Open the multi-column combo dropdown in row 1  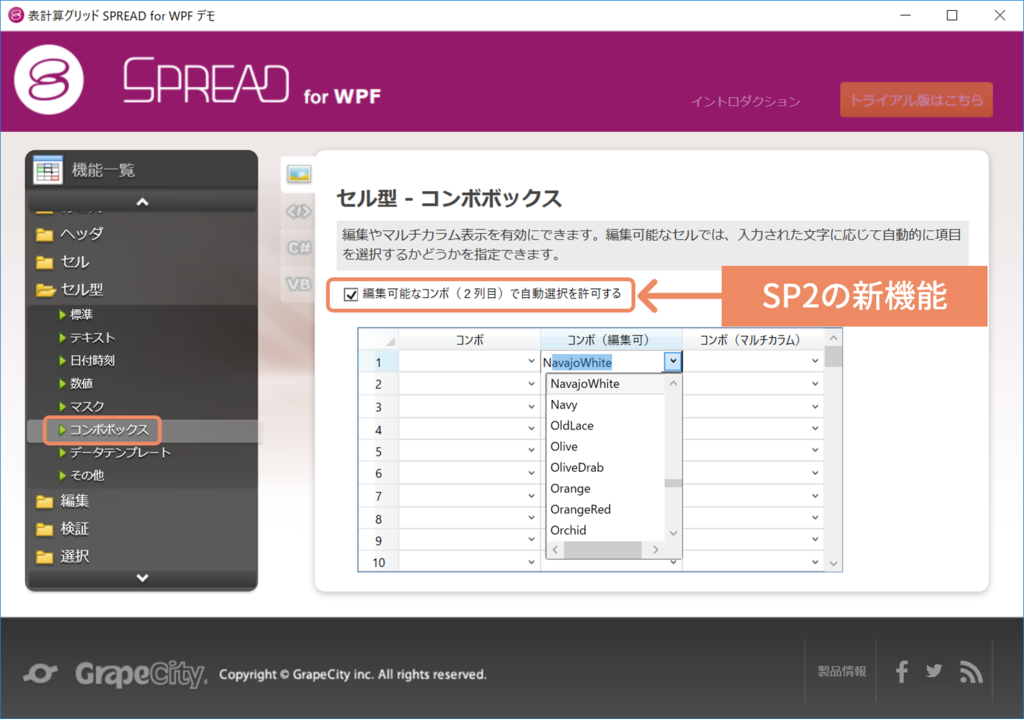coord(815,361)
